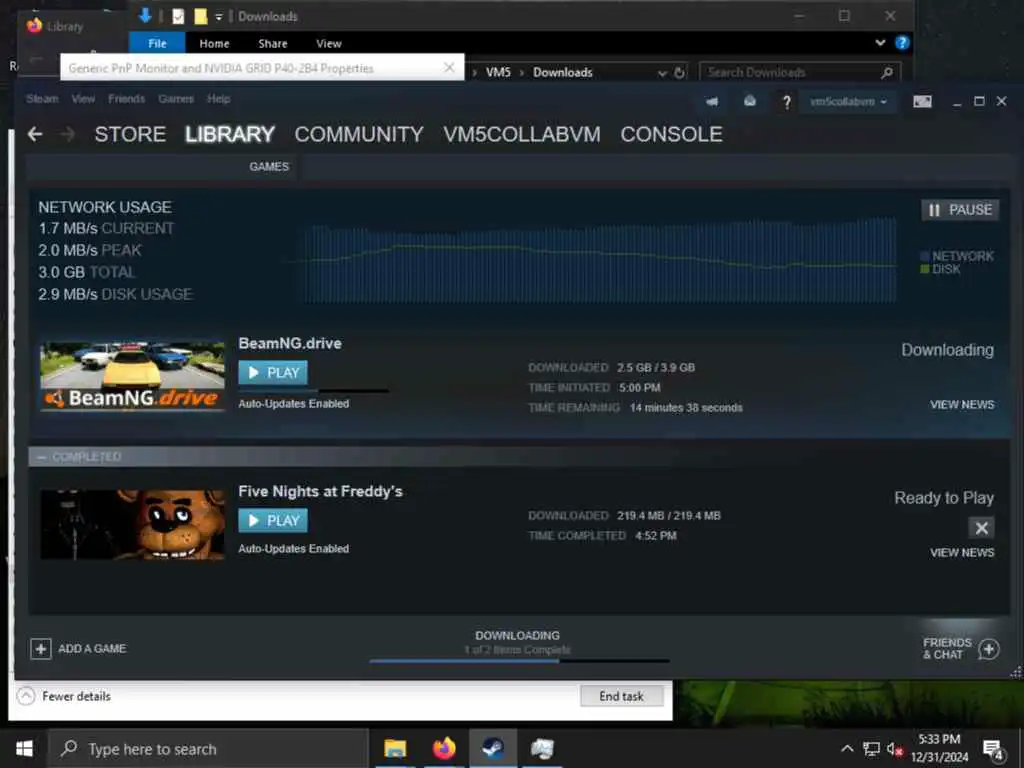This screenshot has height=768, width=1024.
Task: Click the Five Nights at Freddy's thumbnail
Action: [133, 524]
